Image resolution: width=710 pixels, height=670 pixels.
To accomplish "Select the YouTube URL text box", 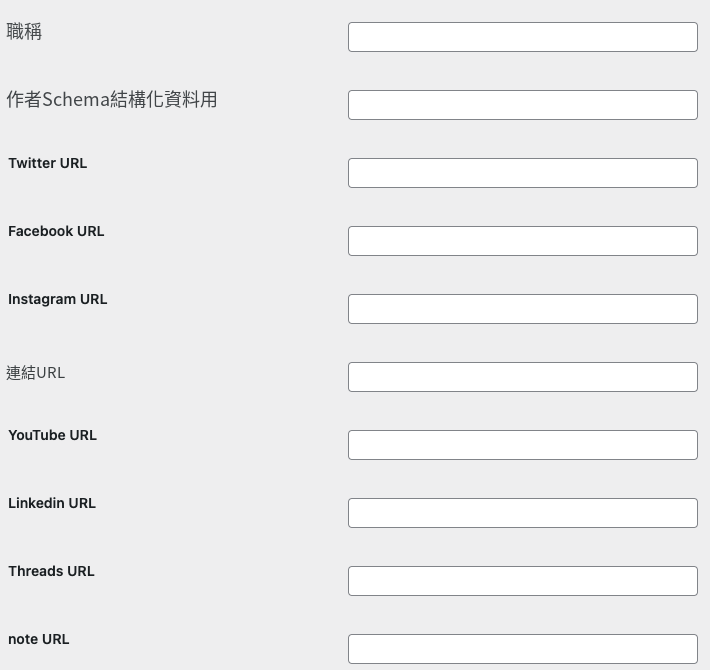I will 523,445.
